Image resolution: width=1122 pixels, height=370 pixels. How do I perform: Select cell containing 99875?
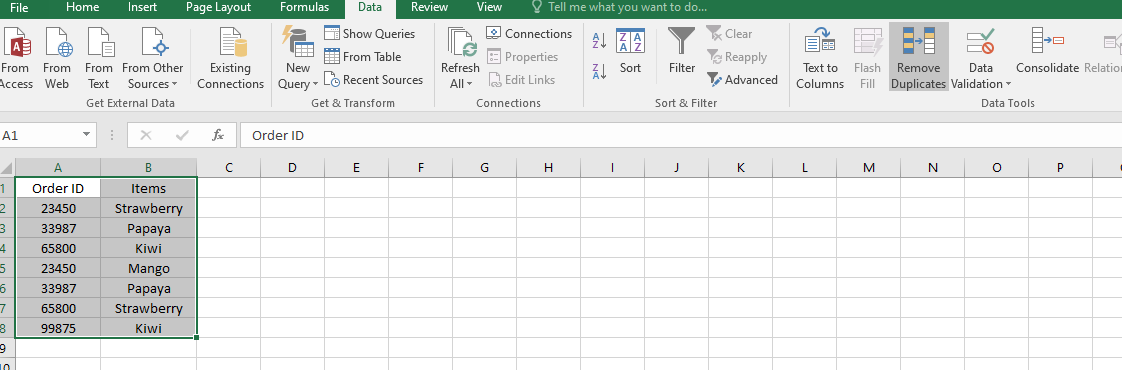coord(58,328)
